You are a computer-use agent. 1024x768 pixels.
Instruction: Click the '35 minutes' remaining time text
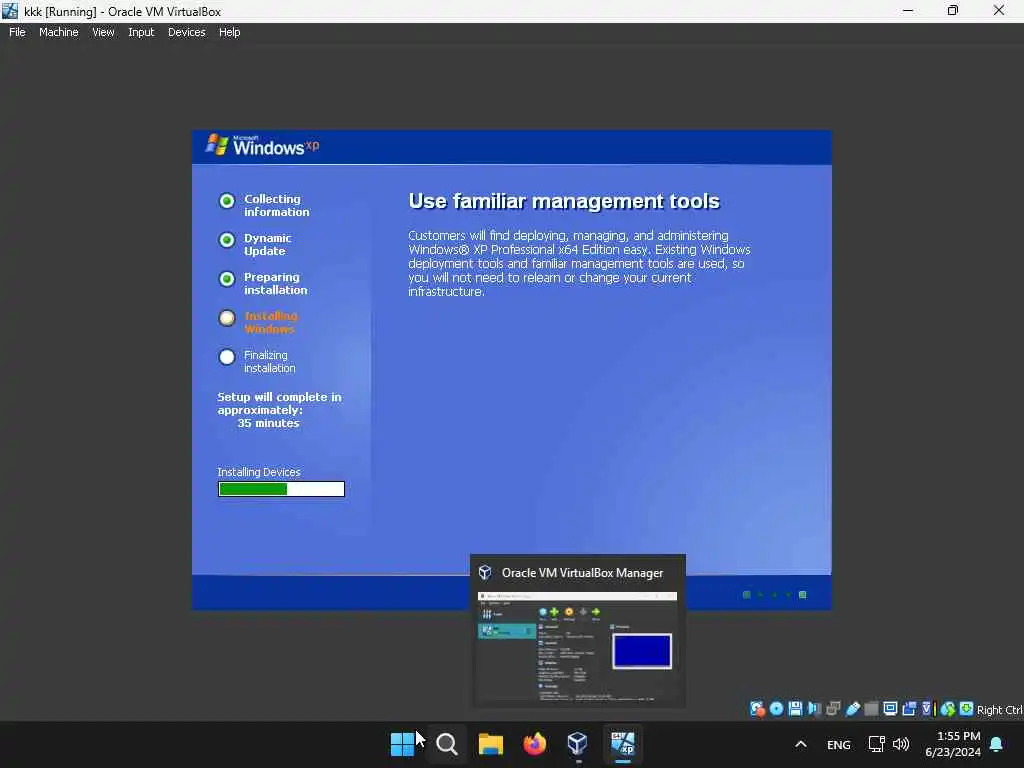[x=268, y=423]
